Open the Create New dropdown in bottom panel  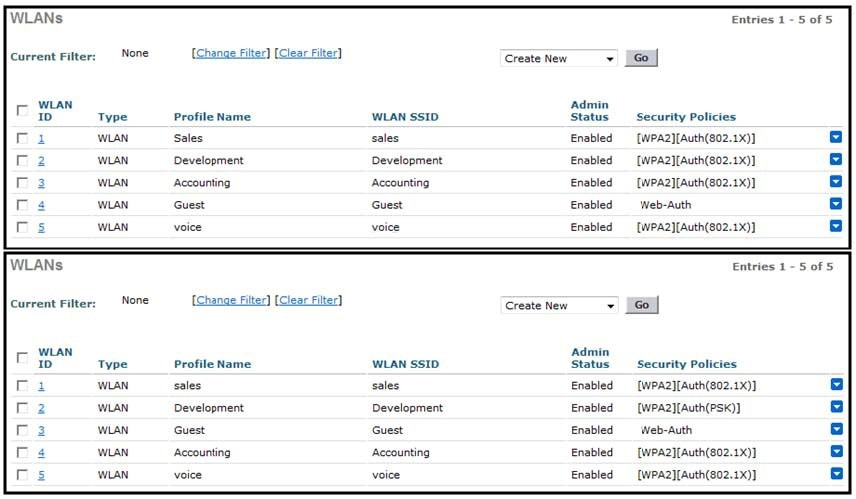pyautogui.click(x=559, y=305)
